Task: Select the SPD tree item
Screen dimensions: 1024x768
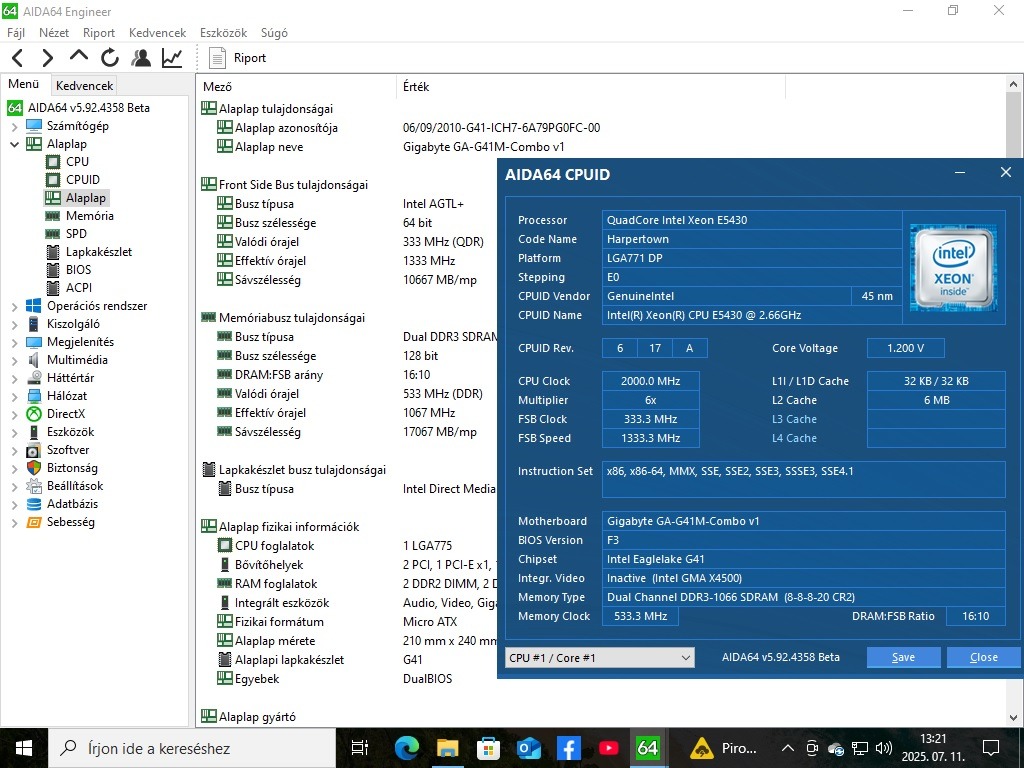Action: pos(76,234)
